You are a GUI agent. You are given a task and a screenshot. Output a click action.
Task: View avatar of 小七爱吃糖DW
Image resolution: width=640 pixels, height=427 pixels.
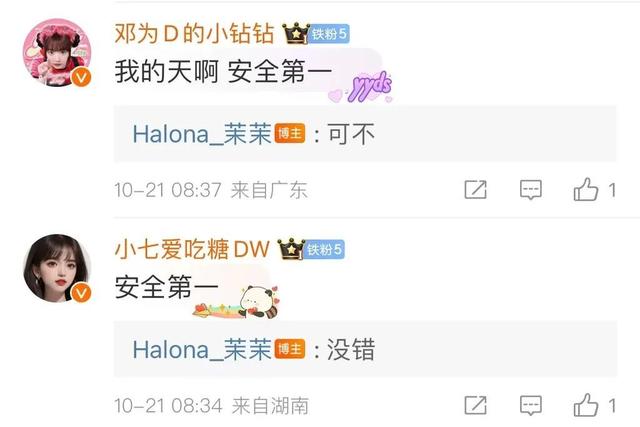57,268
